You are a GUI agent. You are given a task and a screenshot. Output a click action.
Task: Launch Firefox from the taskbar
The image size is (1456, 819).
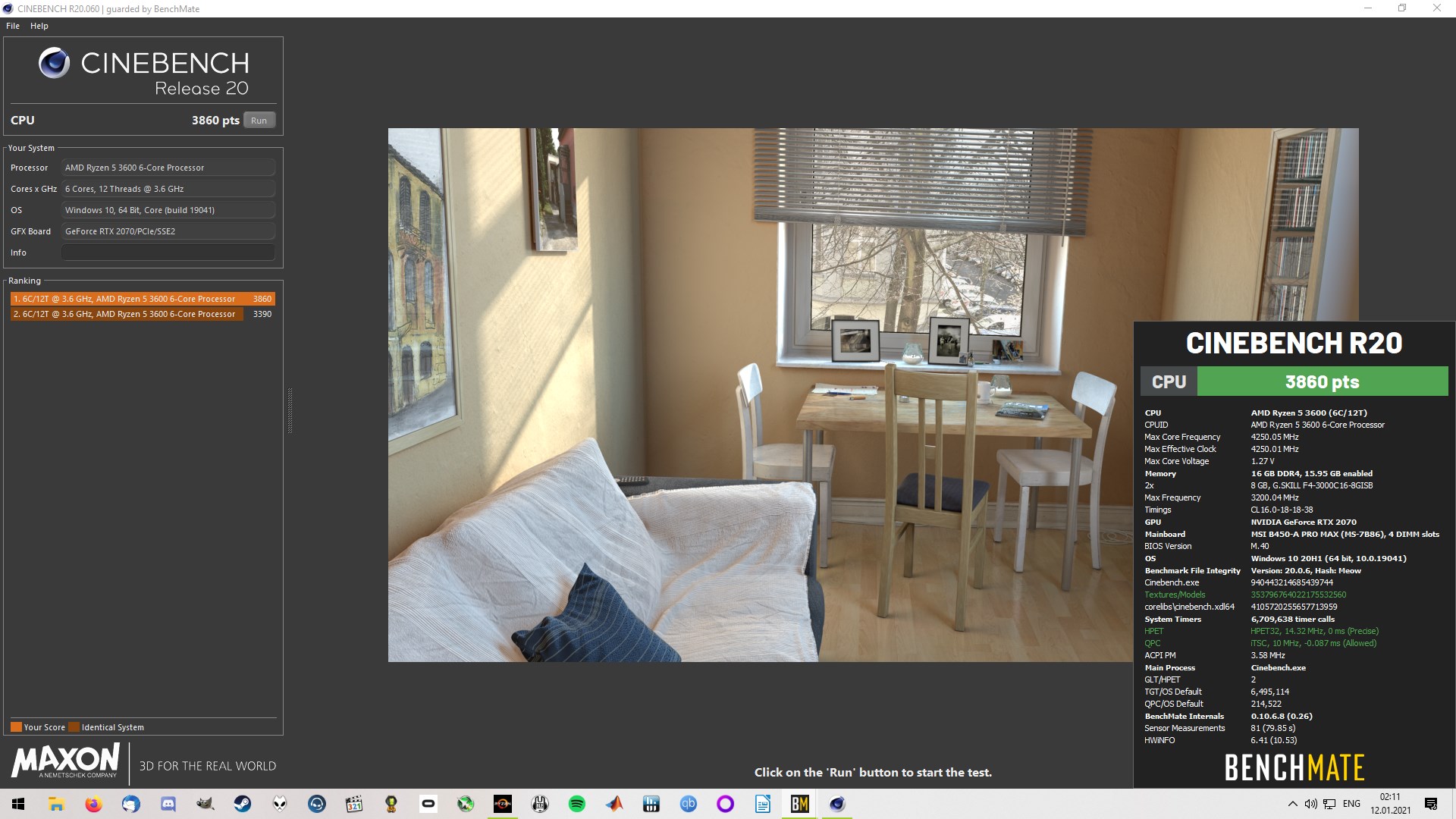click(93, 804)
